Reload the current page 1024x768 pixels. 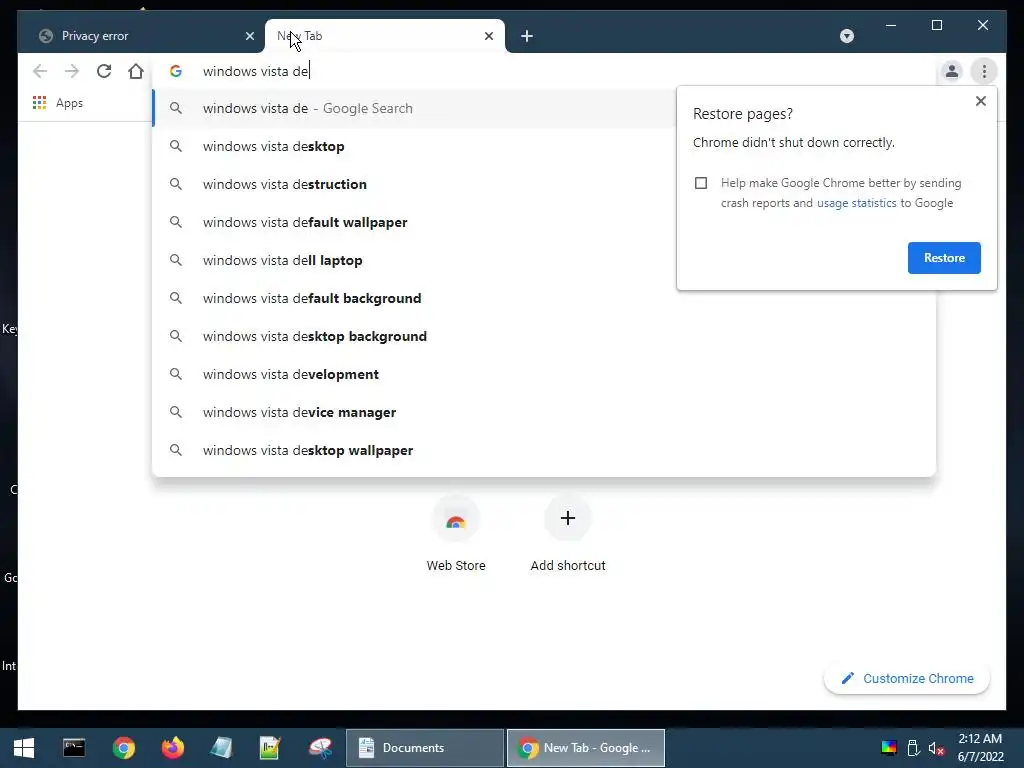tap(104, 71)
